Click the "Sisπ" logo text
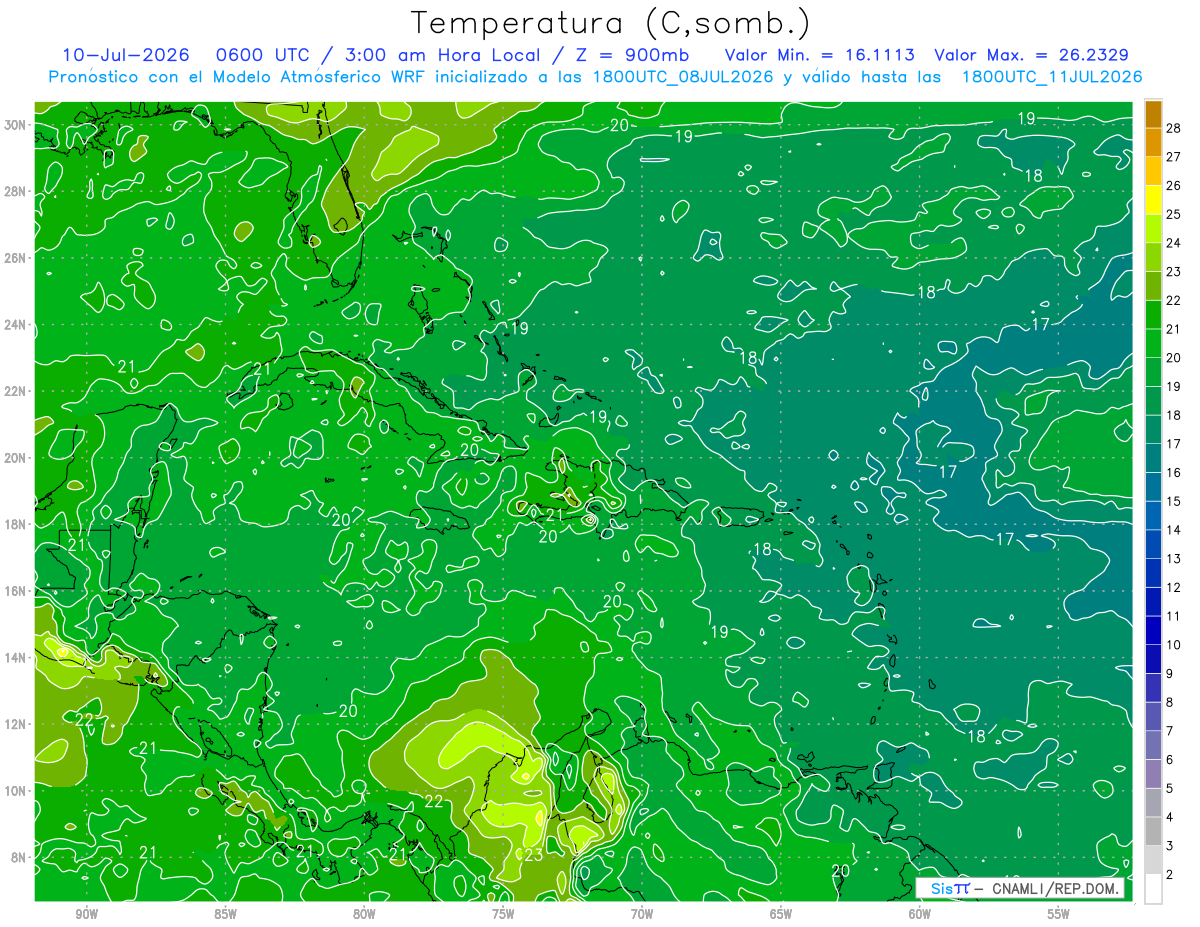 [x=949, y=889]
